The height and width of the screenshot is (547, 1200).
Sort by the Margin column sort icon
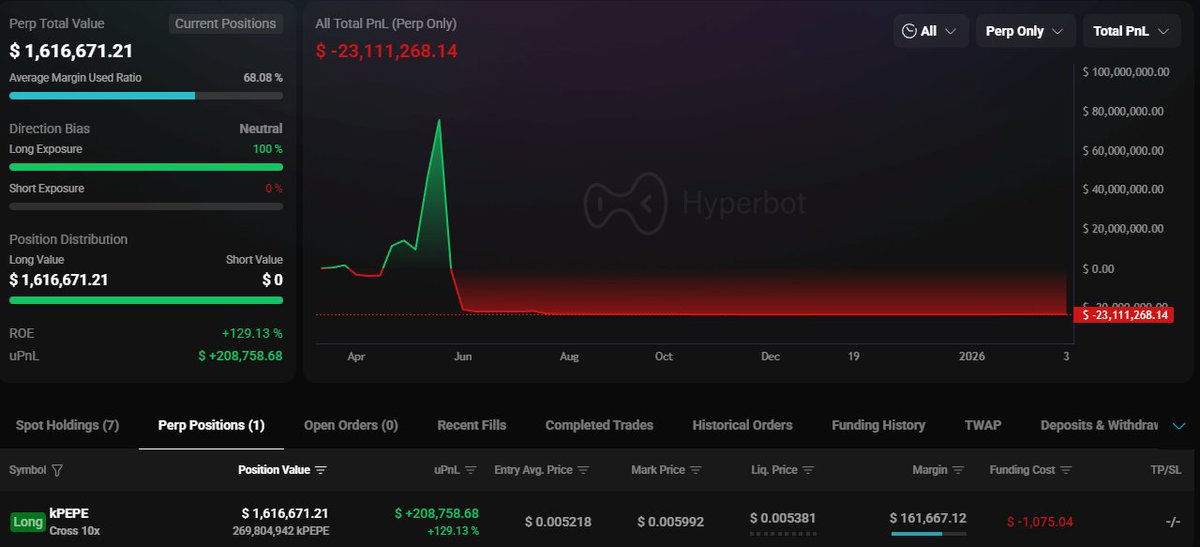pyautogui.click(x=958, y=470)
